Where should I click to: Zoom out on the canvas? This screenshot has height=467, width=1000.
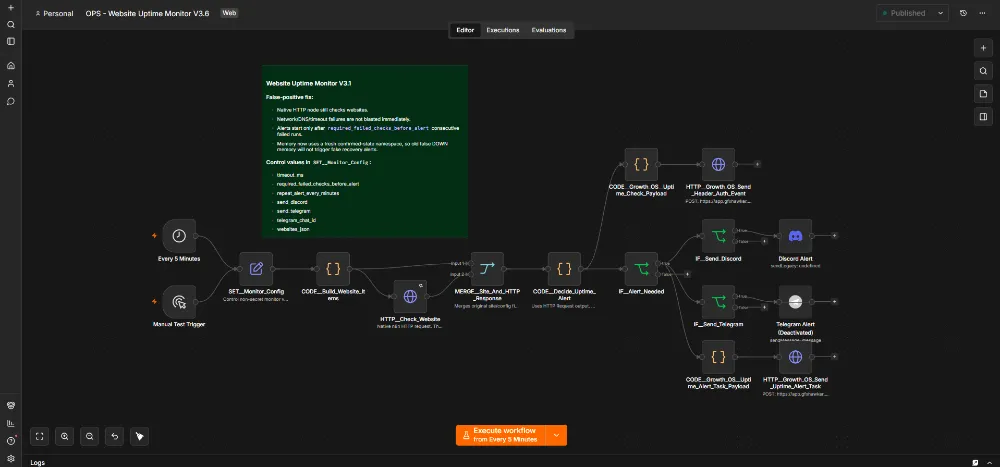90,436
